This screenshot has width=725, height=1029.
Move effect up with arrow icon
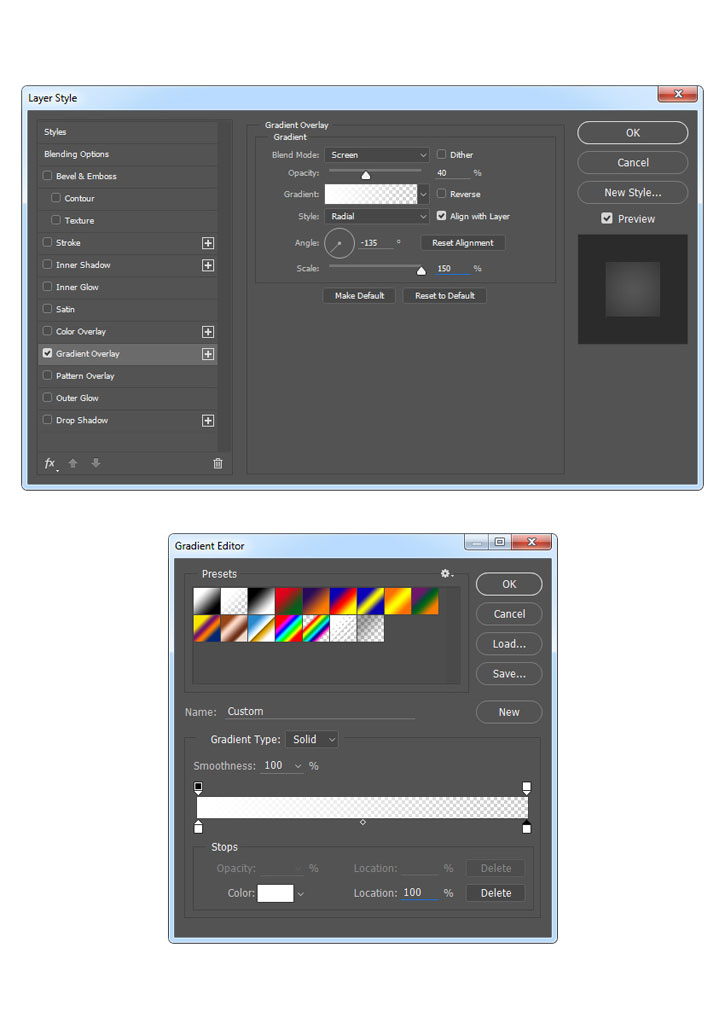point(73,463)
